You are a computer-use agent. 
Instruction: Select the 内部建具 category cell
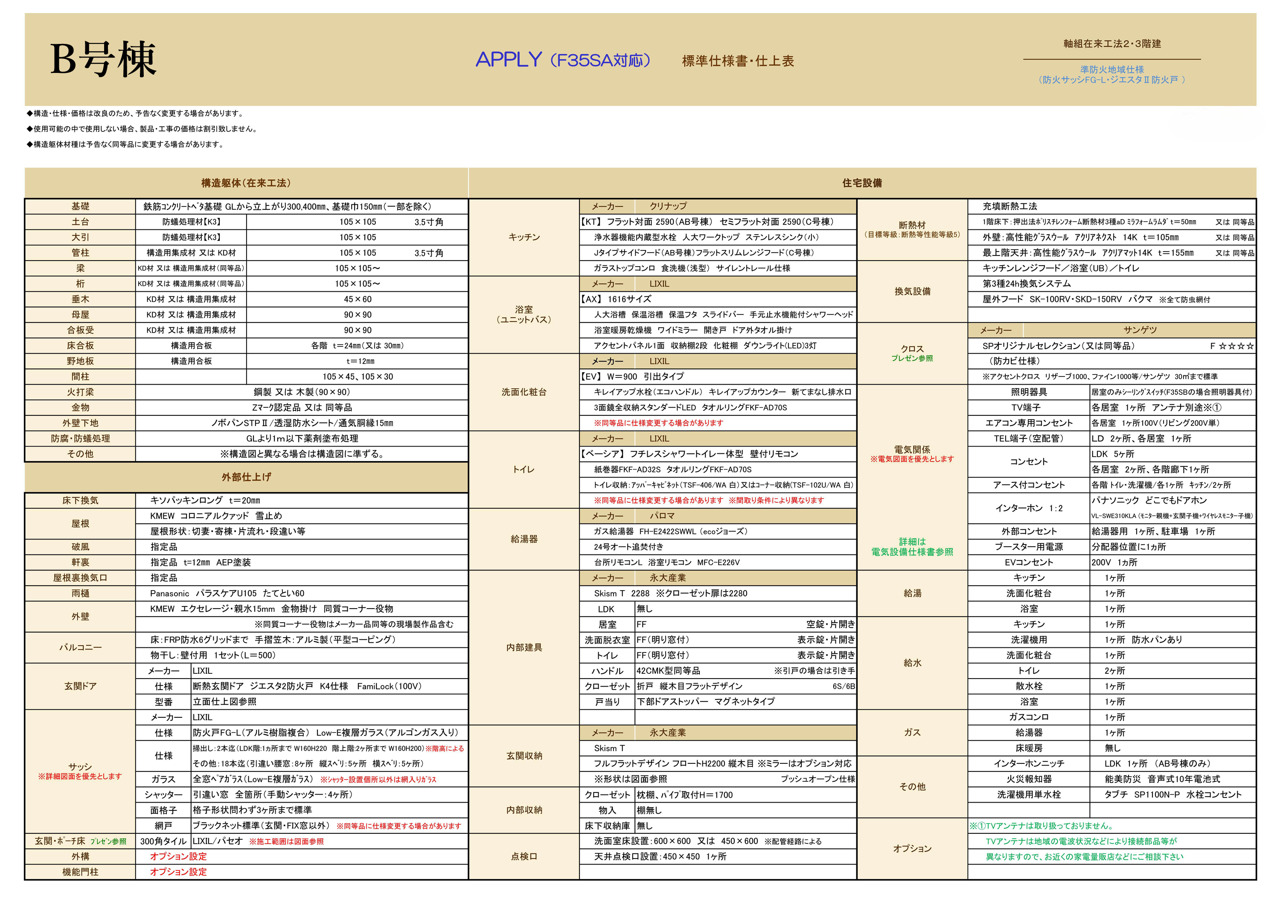(x=524, y=647)
